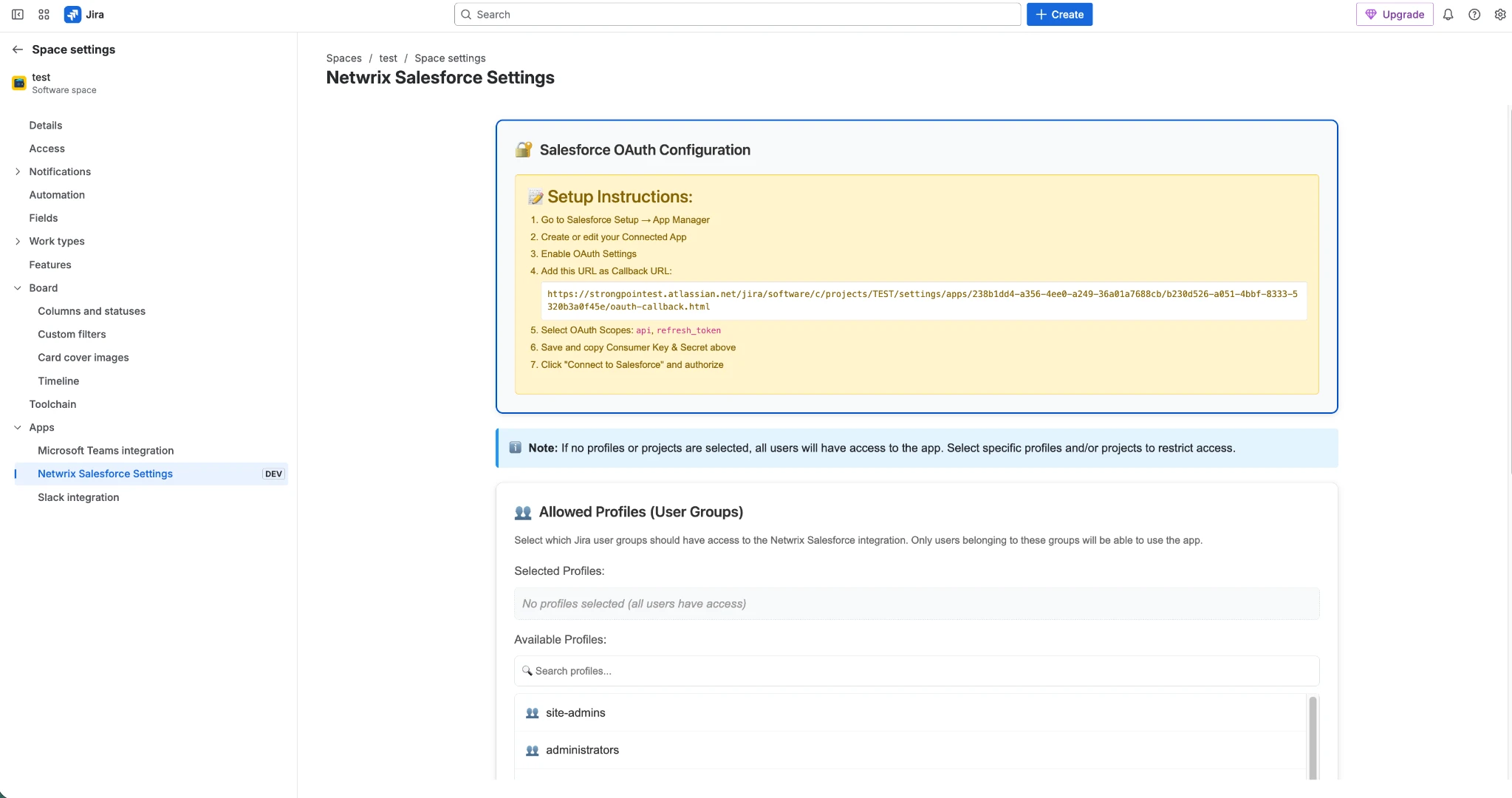1512x798 pixels.
Task: Expand the Notifications section
Action: [x=18, y=171]
